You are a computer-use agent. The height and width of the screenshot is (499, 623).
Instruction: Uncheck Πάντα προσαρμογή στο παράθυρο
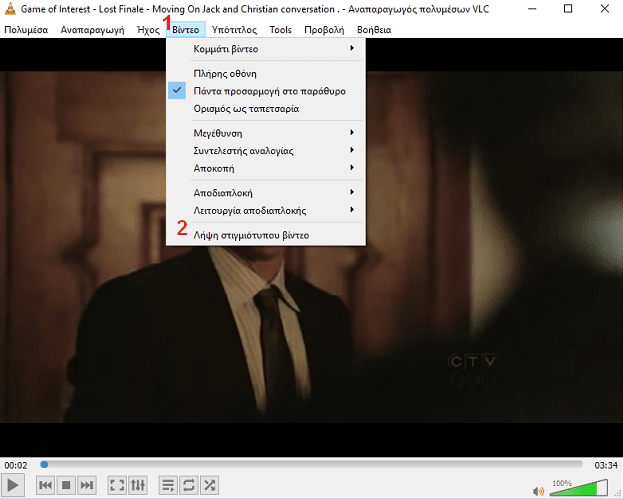pyautogui.click(x=266, y=91)
